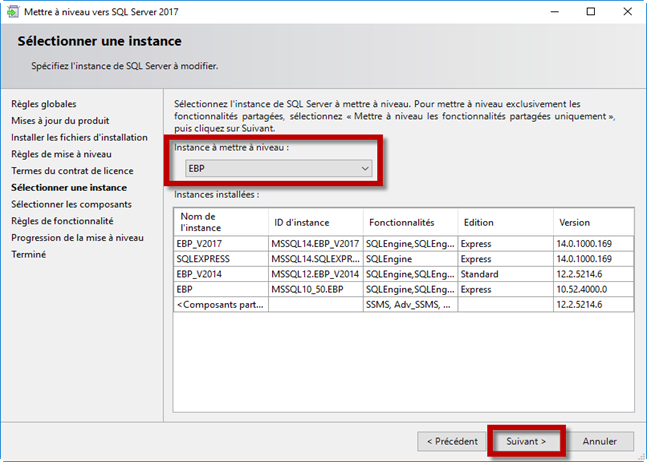Viewport: 647px width, 462px height.
Task: Click the Annuler button
Action: 599,441
